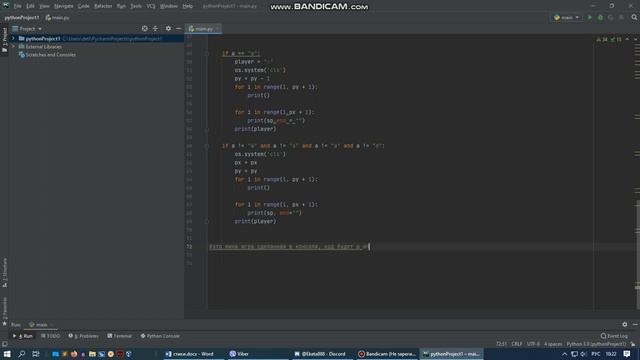Screen dimensions: 640x360
Task: Click the pythonProject1 breadcrumb
Action: (x=22, y=18)
